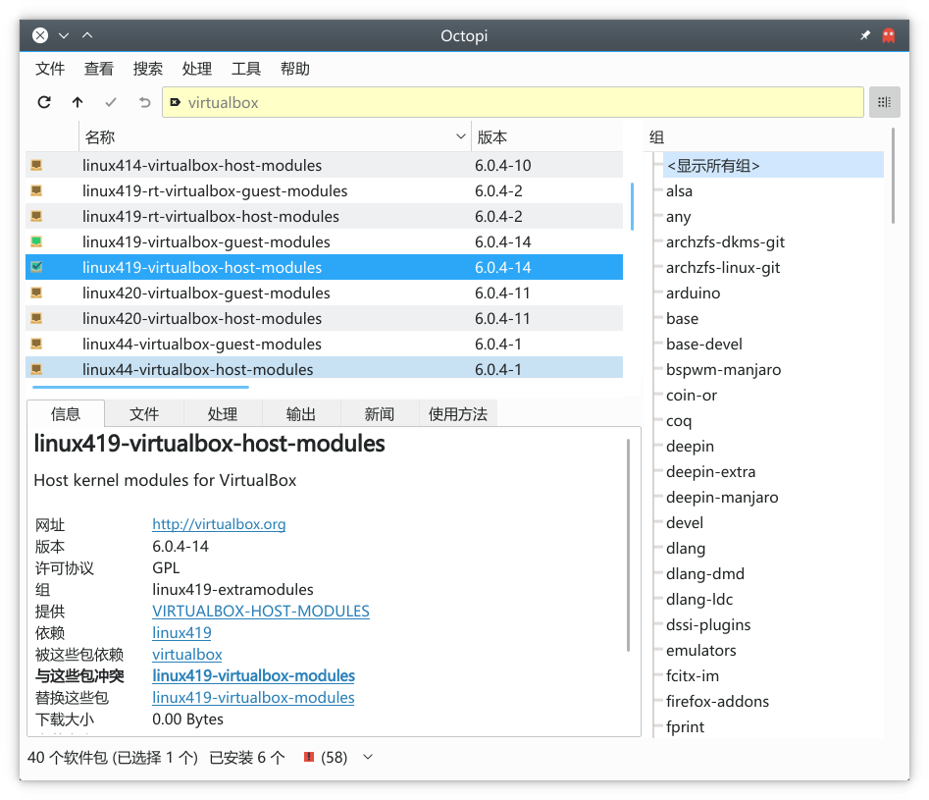Select the emulators group
This screenshot has width=929, height=800.
[x=701, y=650]
